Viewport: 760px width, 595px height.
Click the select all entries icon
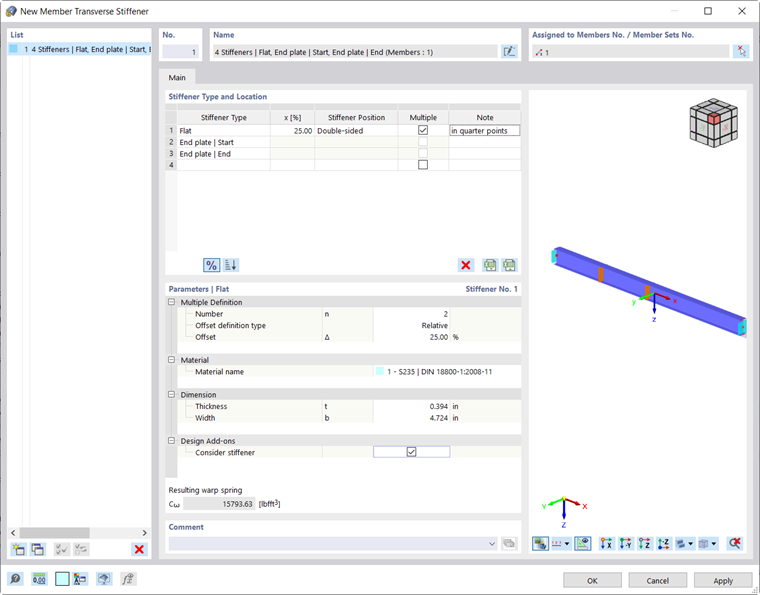(62, 549)
